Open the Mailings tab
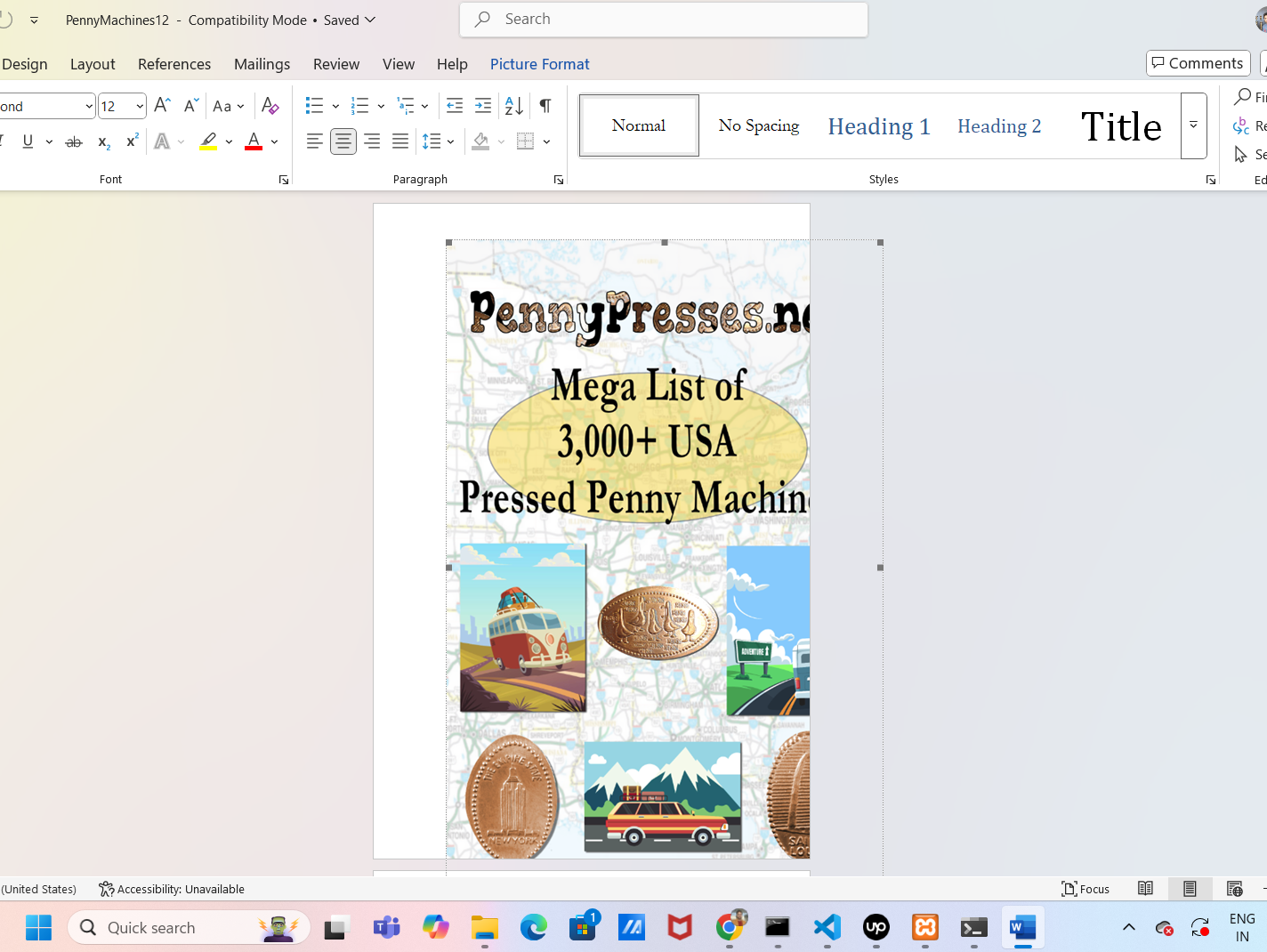1267x952 pixels. click(x=262, y=64)
